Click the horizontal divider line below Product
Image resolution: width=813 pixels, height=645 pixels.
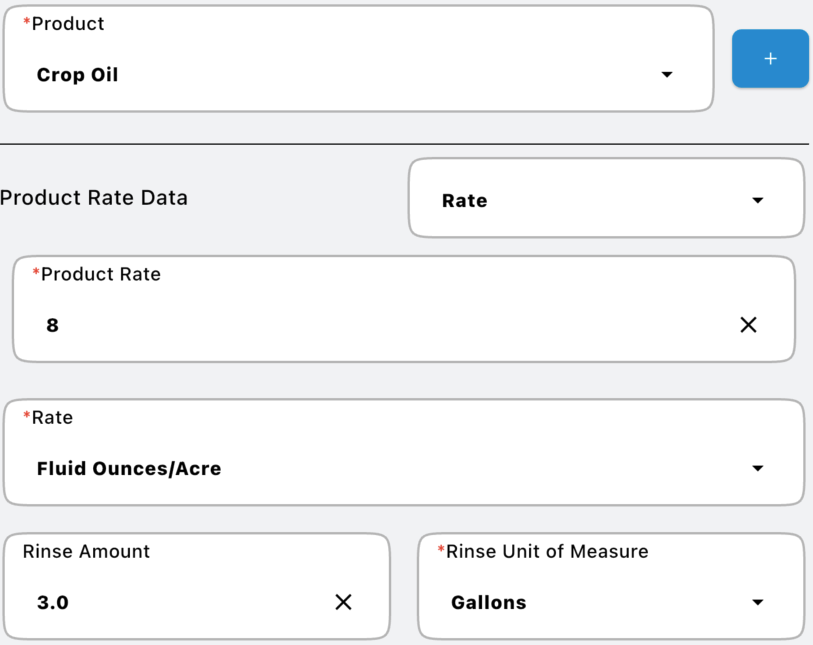(x=400, y=144)
